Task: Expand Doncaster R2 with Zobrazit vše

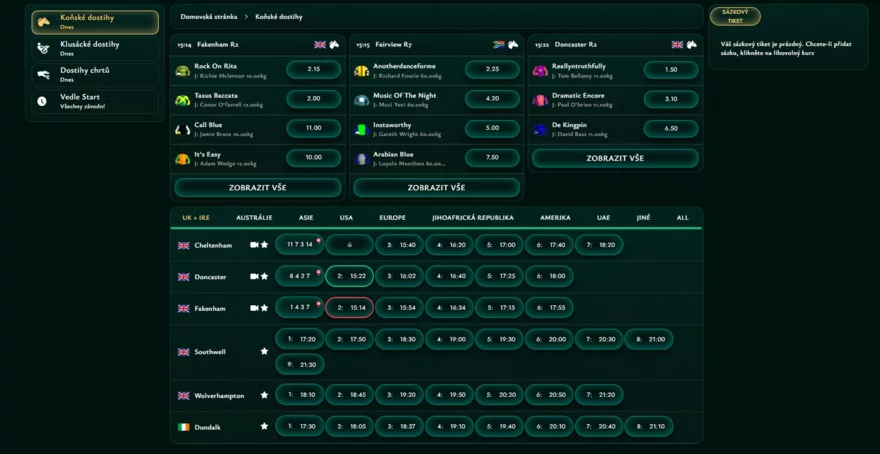Action: [x=614, y=158]
